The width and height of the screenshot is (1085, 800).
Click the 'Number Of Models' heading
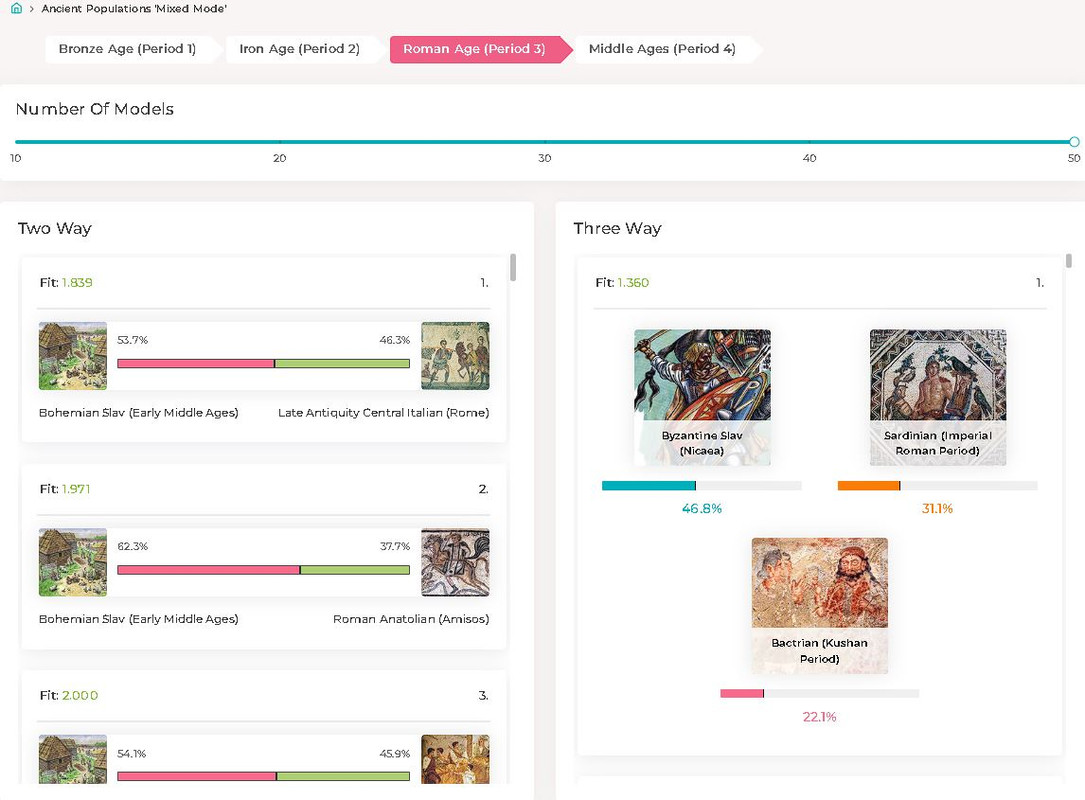point(95,109)
